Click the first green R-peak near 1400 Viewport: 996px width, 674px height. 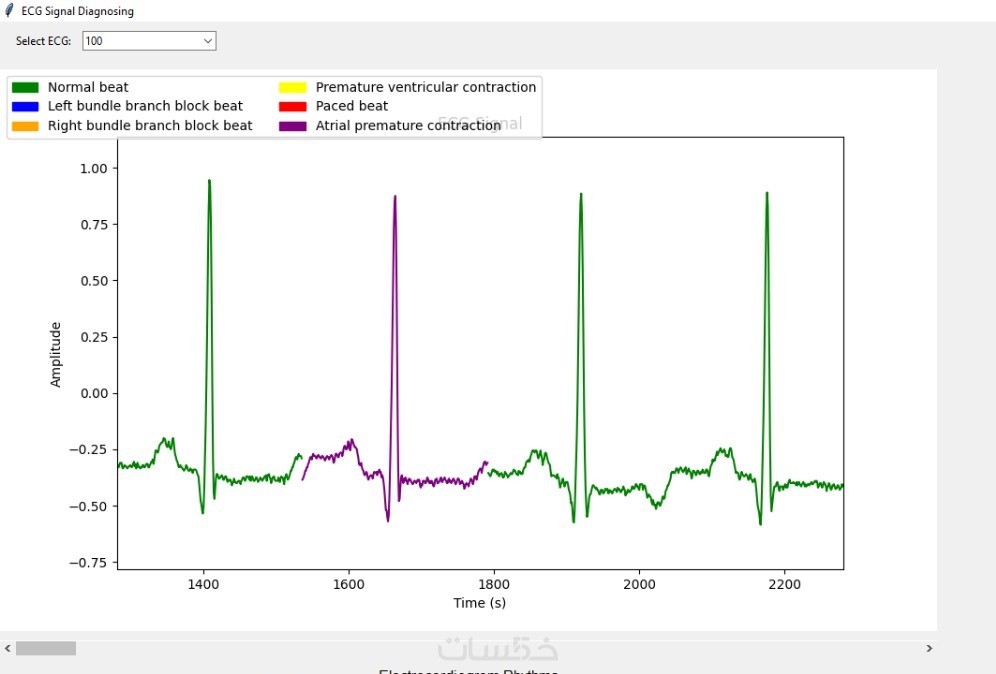209,183
